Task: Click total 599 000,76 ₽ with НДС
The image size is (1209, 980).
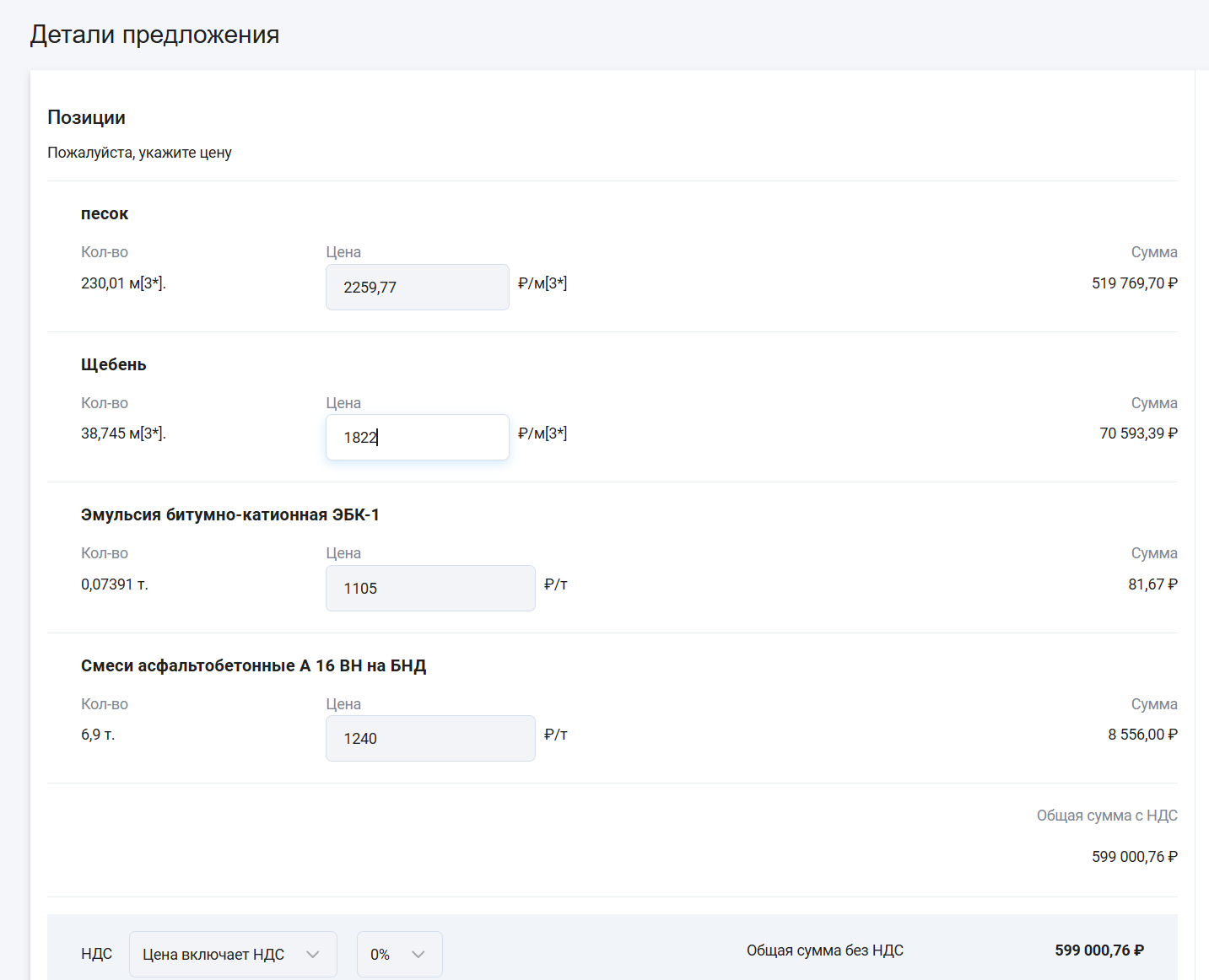Action: click(1135, 857)
